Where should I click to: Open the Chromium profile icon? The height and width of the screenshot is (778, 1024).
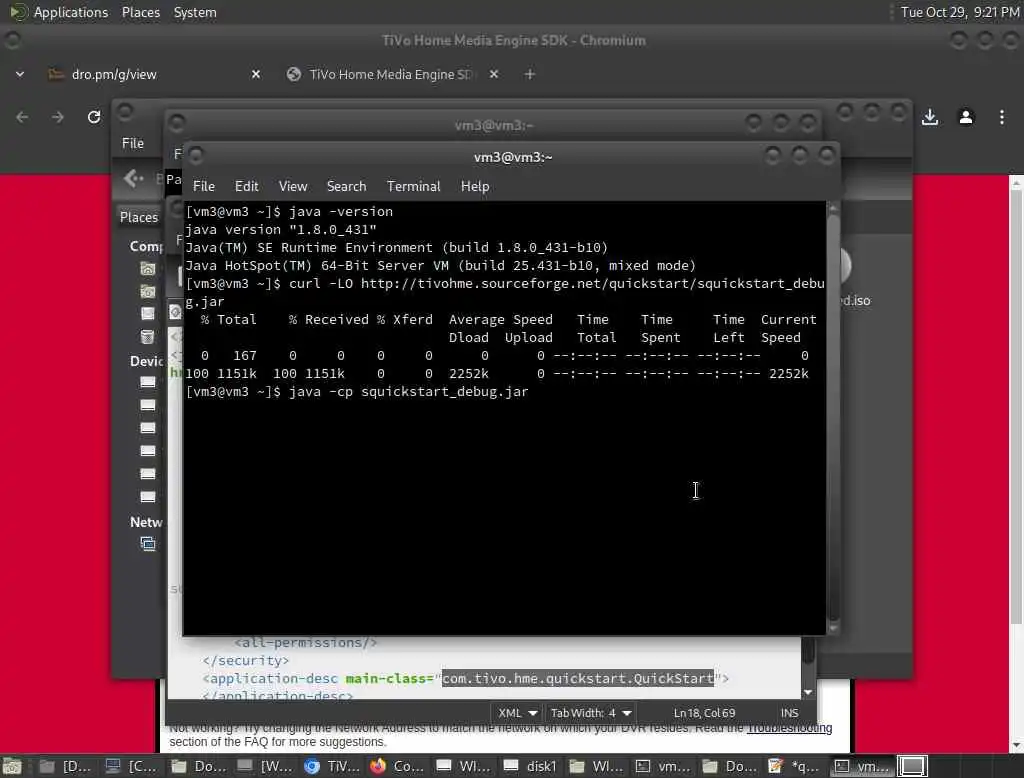tap(966, 117)
